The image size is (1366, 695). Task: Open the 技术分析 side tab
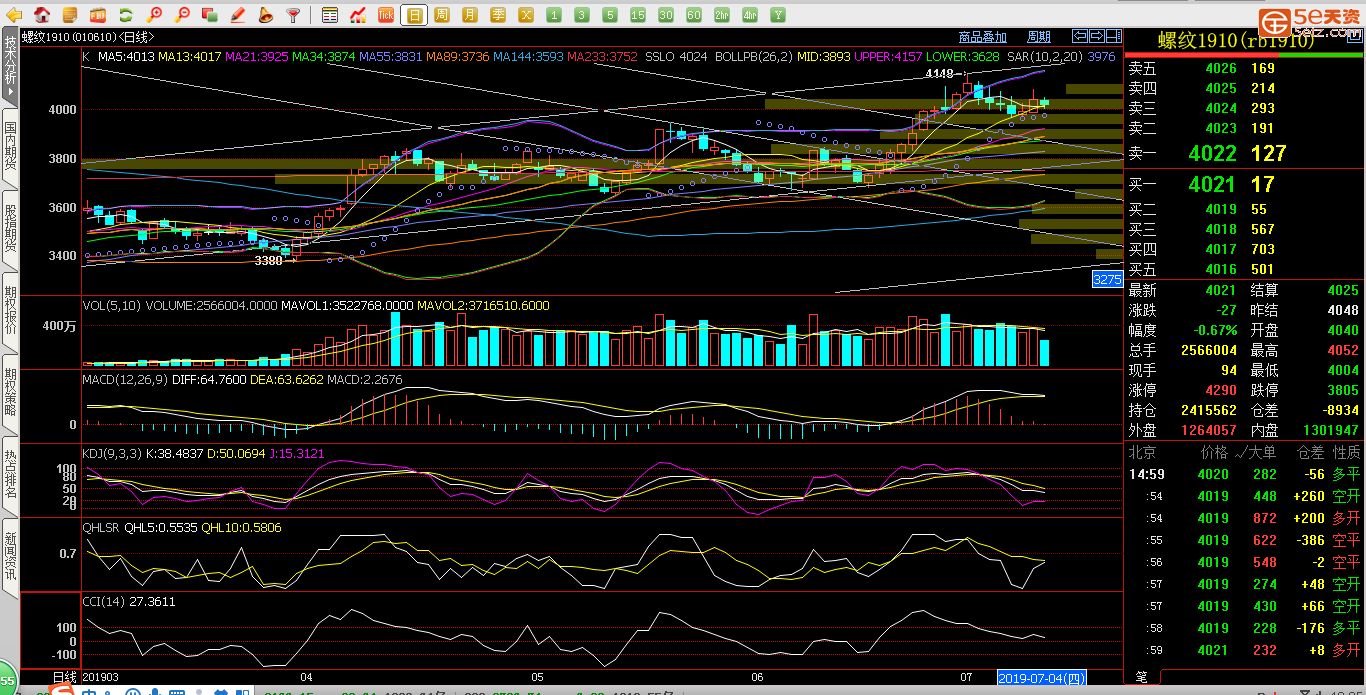tap(10, 65)
